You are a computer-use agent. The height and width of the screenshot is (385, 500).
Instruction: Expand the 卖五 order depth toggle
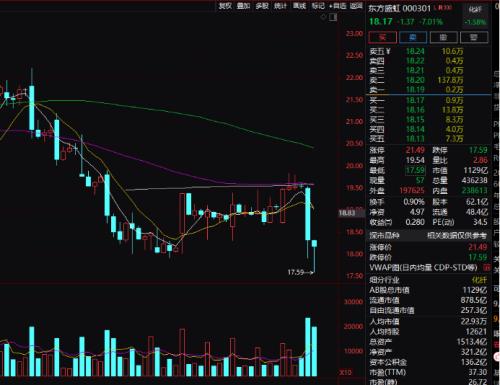click(x=388, y=51)
